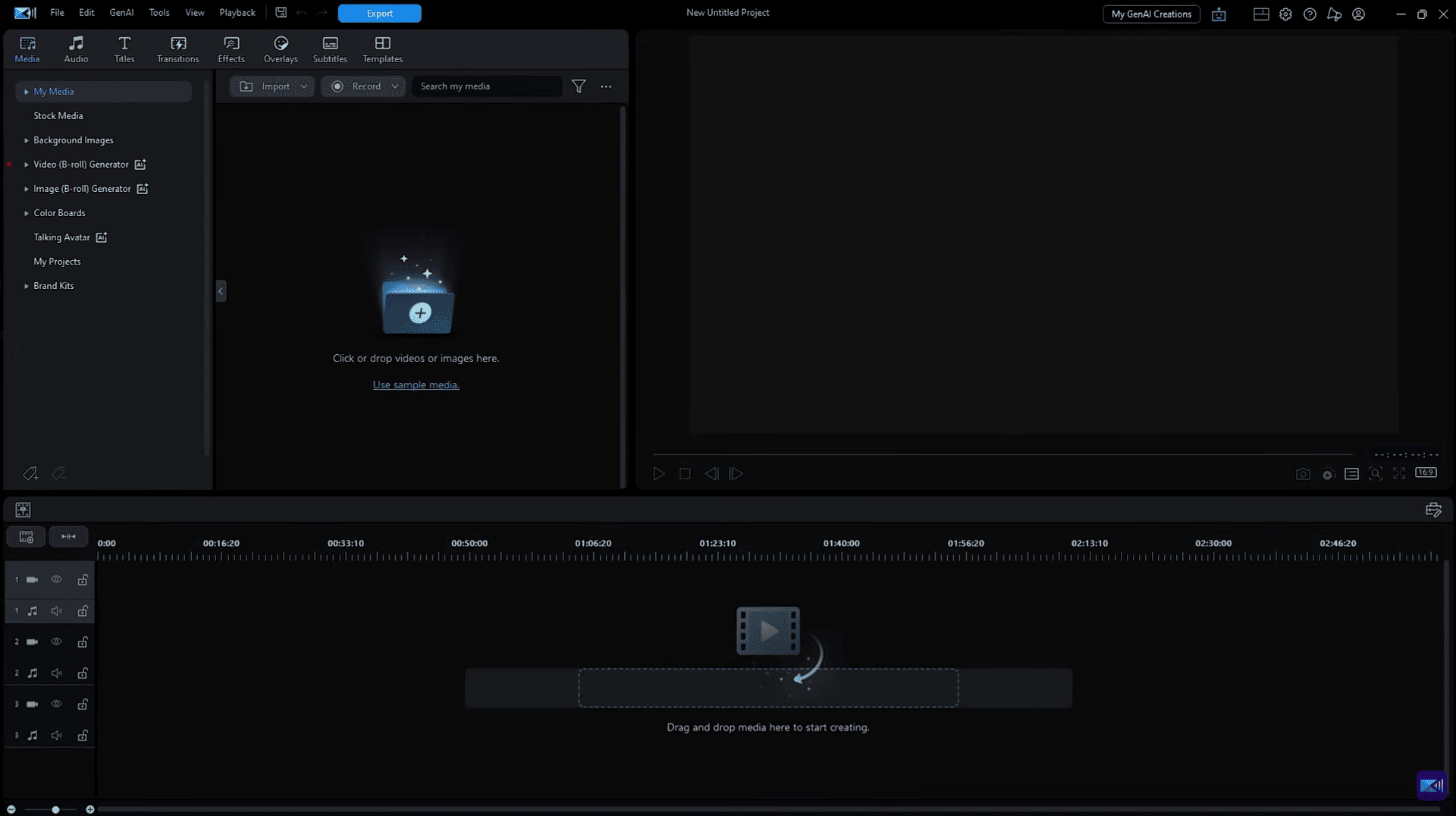Click the timeline zoom slider handle
This screenshot has height=816, width=1456.
point(55,810)
